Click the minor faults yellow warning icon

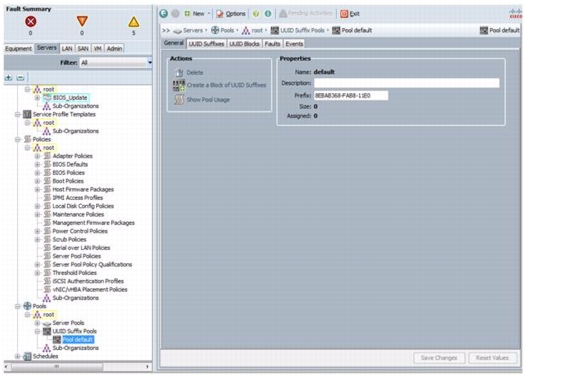pyautogui.click(x=133, y=22)
